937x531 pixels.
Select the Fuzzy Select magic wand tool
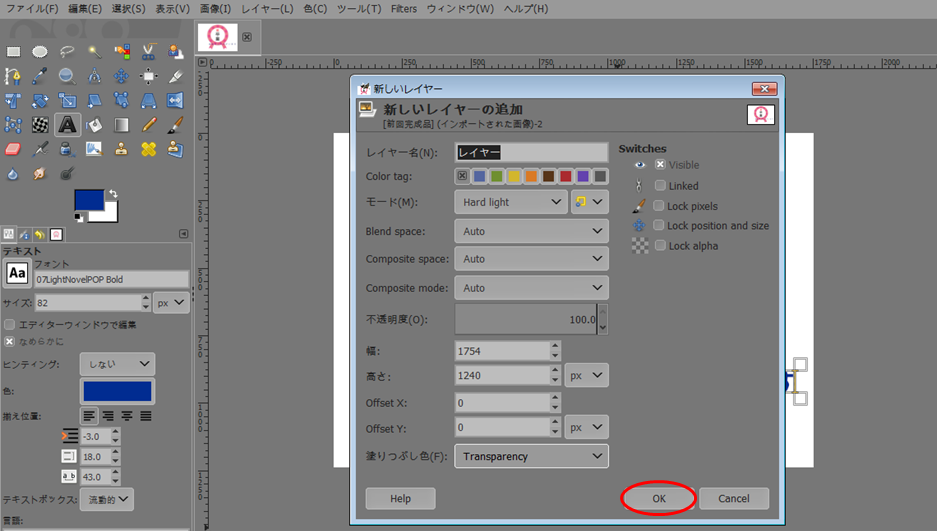tap(94, 52)
